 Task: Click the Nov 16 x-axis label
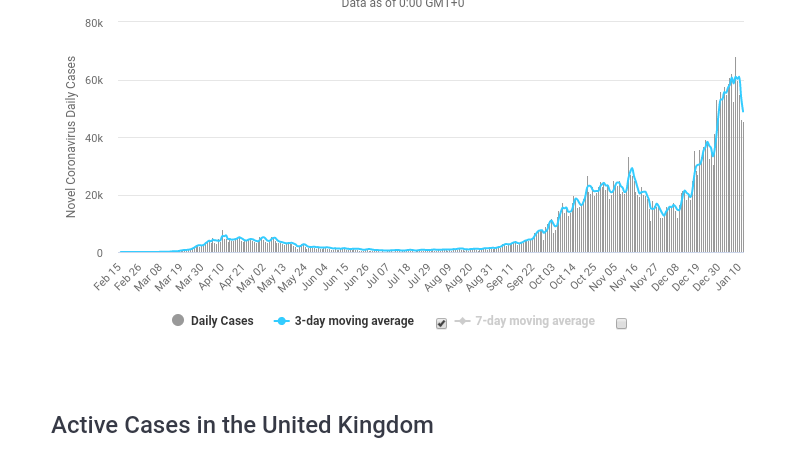[625, 275]
